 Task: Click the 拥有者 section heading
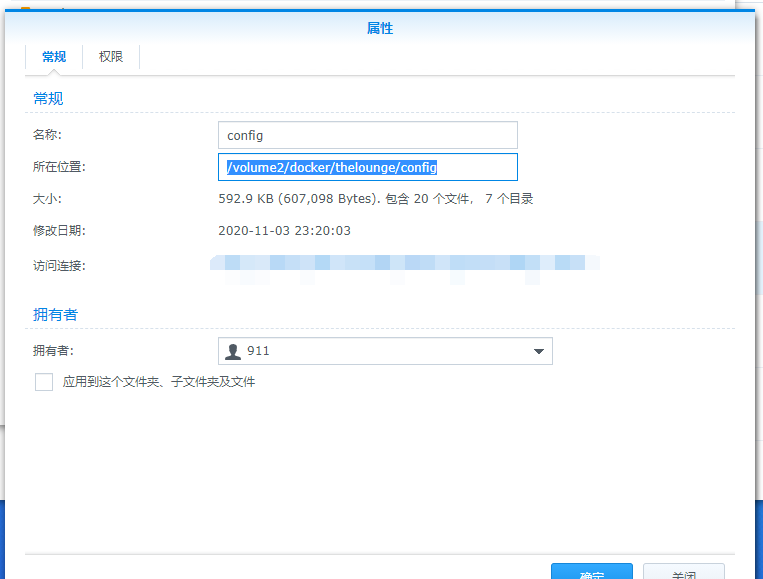click(x=55, y=315)
